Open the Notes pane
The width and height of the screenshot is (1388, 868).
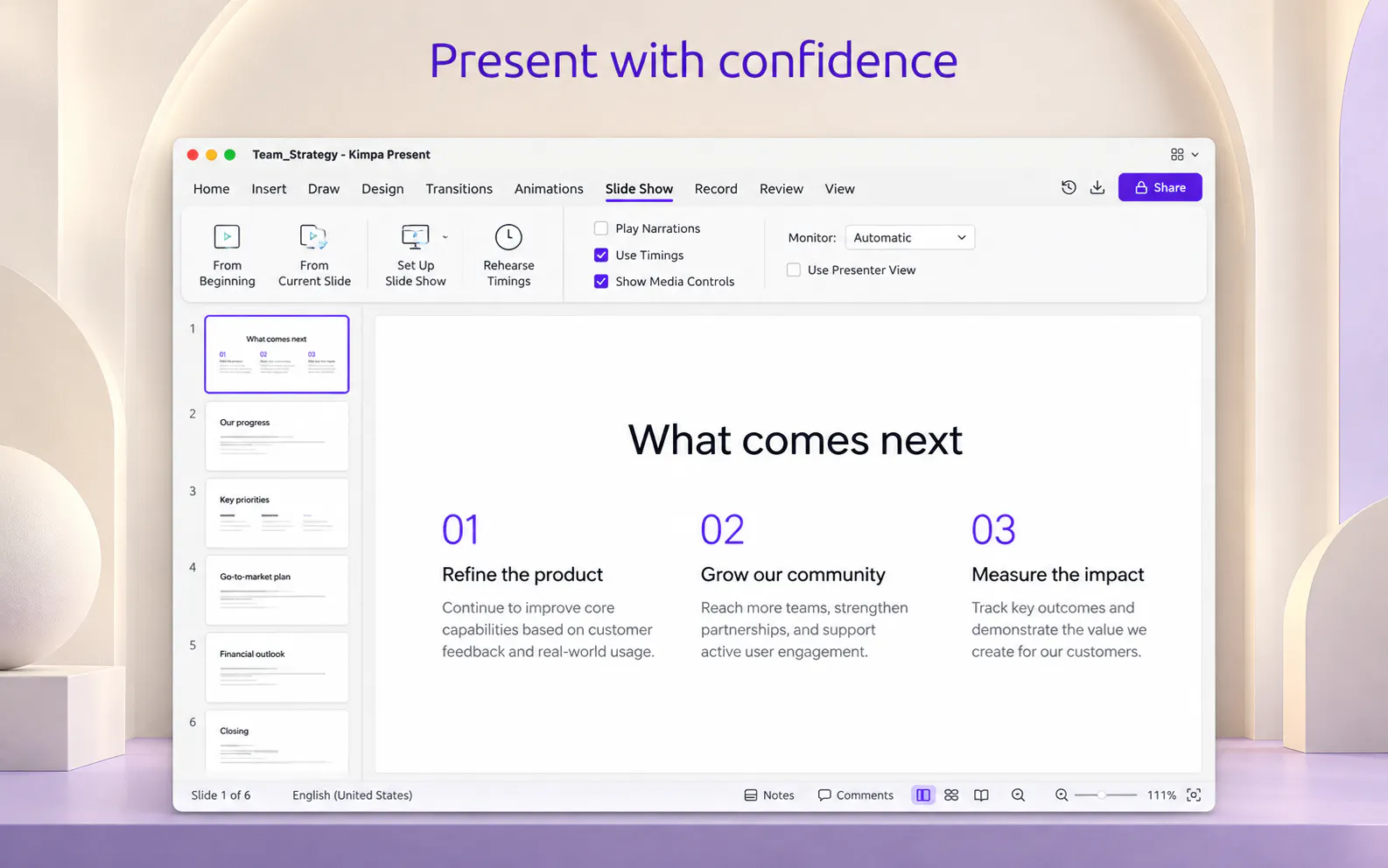(769, 794)
